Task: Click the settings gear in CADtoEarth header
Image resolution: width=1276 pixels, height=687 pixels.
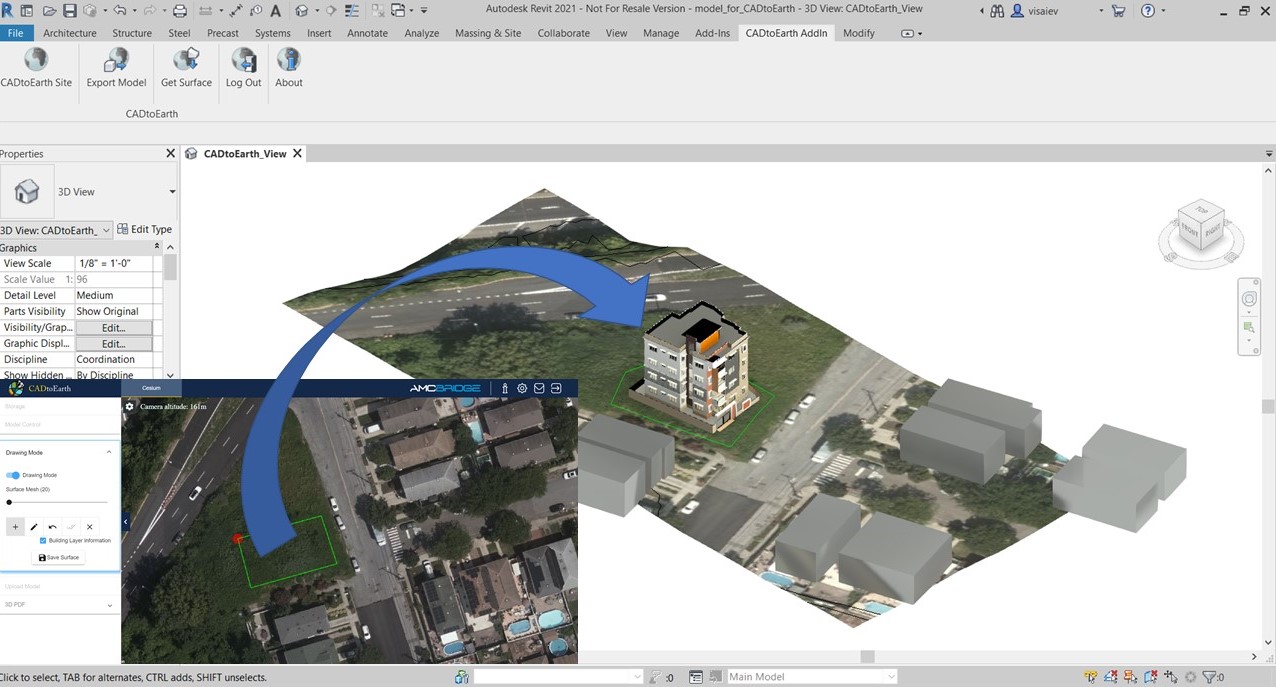Action: pos(522,388)
